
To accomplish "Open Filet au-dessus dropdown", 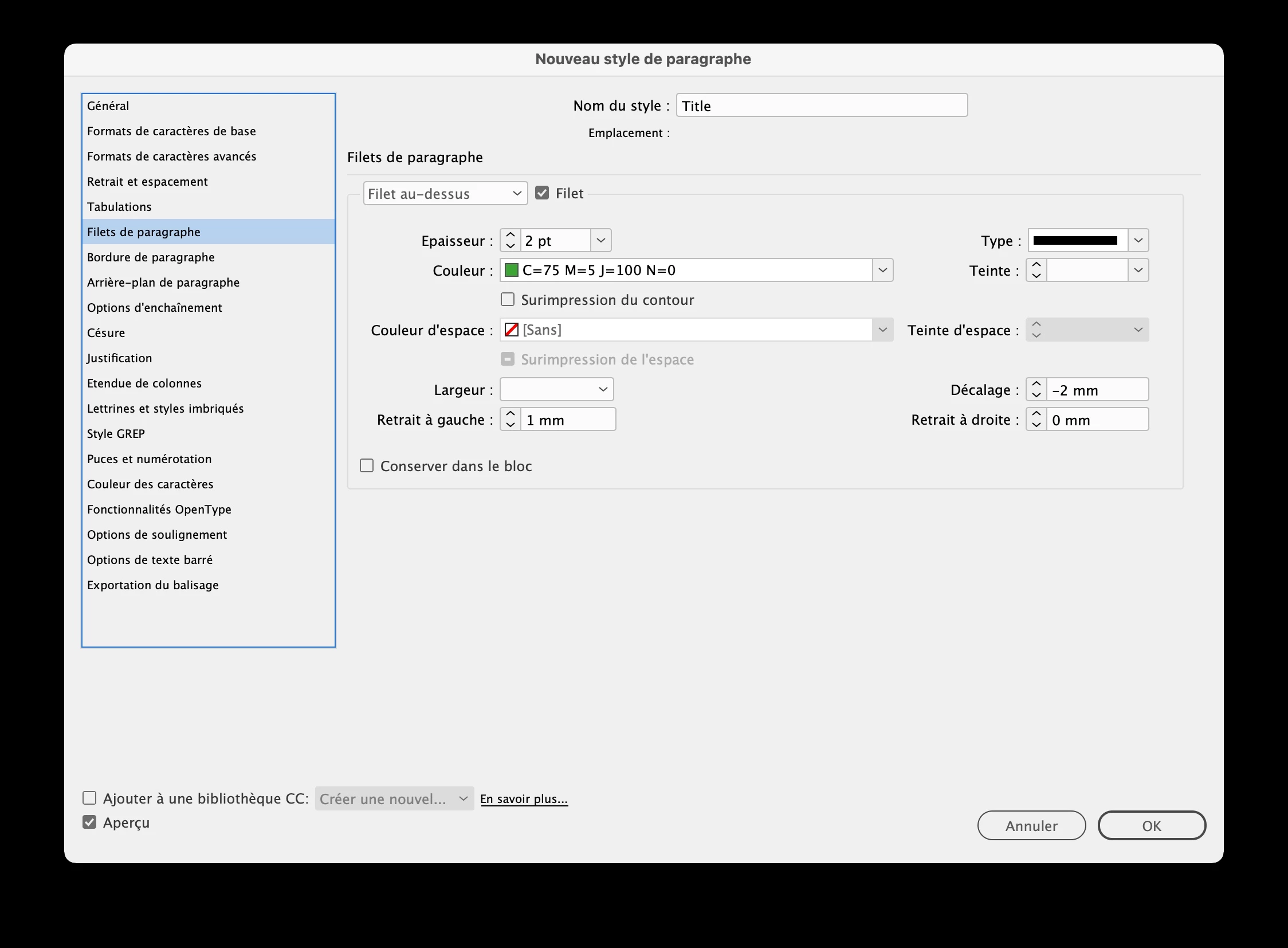I will pos(445,194).
